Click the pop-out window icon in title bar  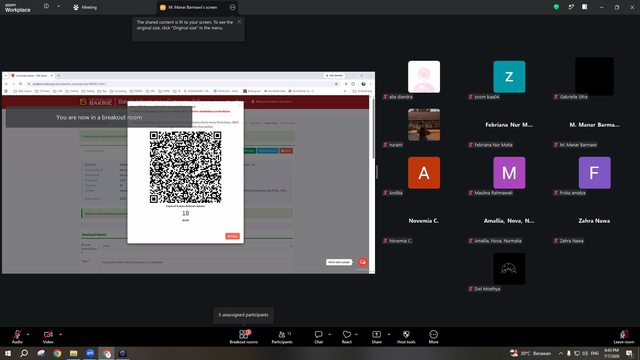pyautogui.click(x=571, y=7)
